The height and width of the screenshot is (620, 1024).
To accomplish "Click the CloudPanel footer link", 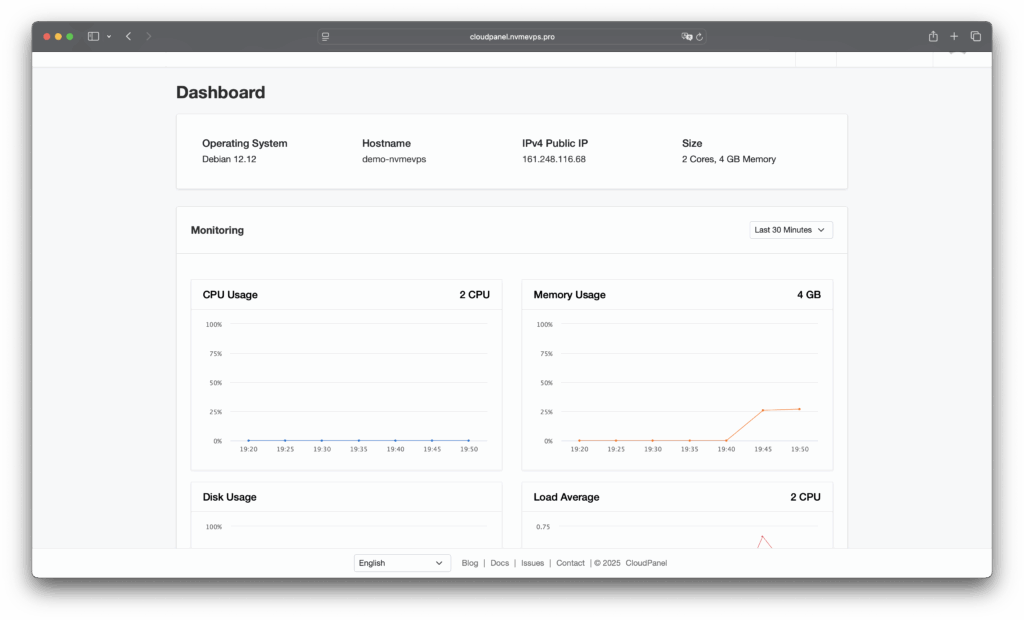I will point(646,563).
